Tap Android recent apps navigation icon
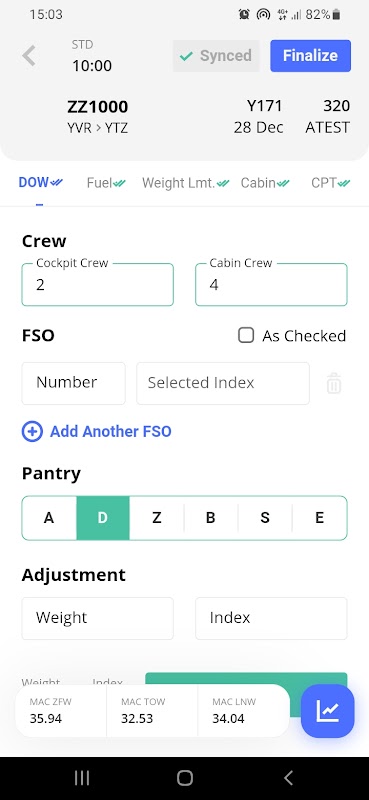369x800 pixels. (82, 778)
